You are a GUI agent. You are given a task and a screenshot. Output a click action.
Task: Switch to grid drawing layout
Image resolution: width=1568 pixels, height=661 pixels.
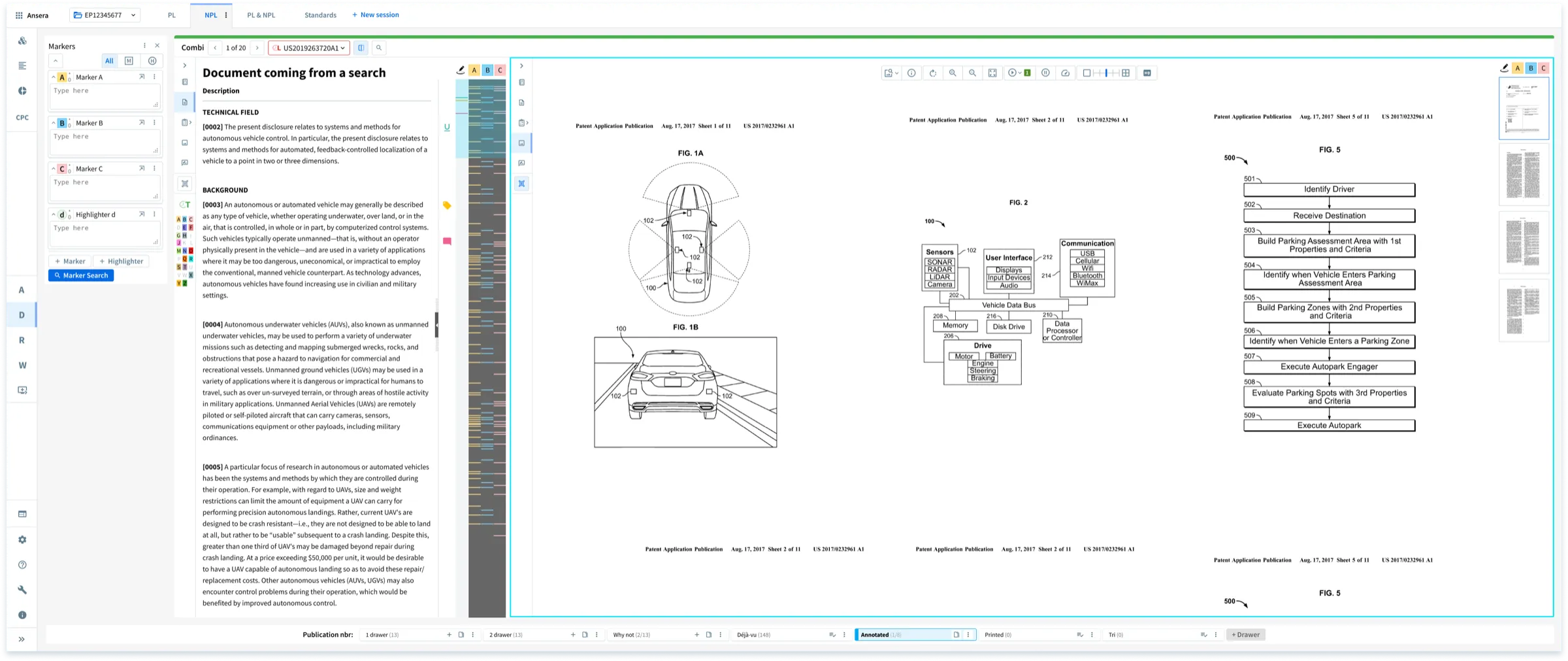[1126, 73]
